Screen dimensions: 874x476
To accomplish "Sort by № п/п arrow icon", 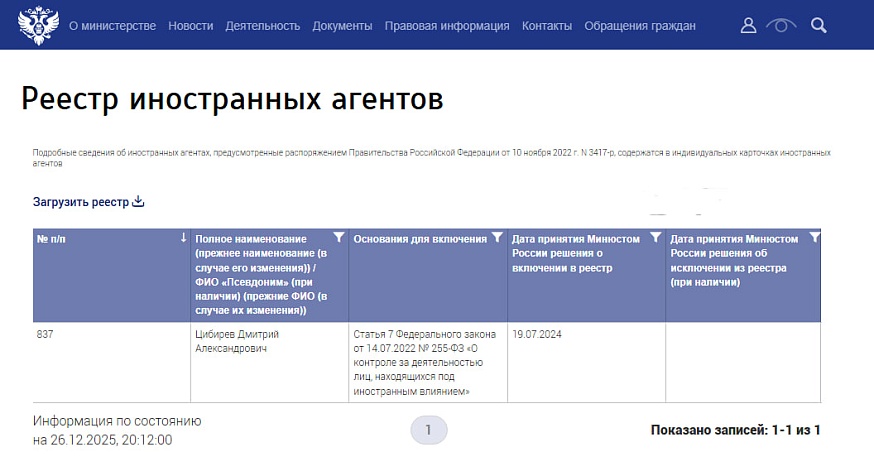I will point(183,238).
